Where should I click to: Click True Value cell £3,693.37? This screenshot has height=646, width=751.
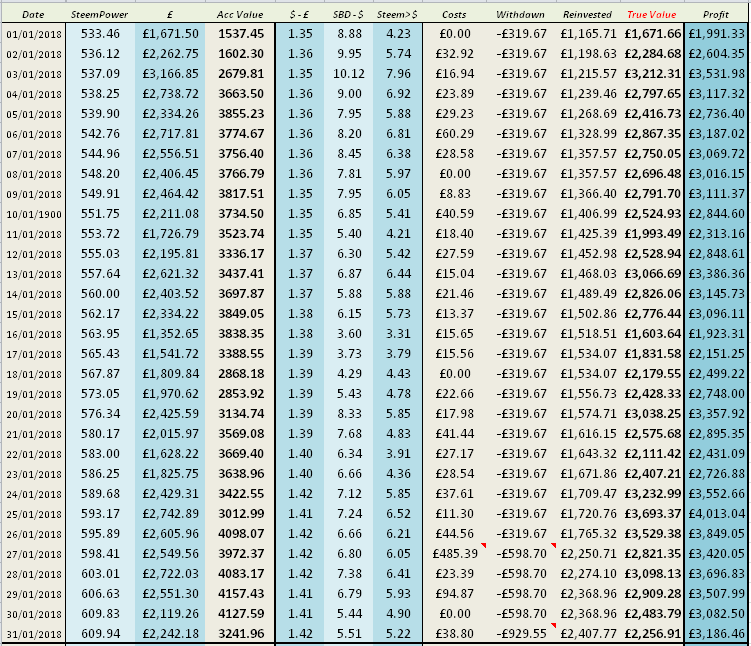click(x=652, y=513)
